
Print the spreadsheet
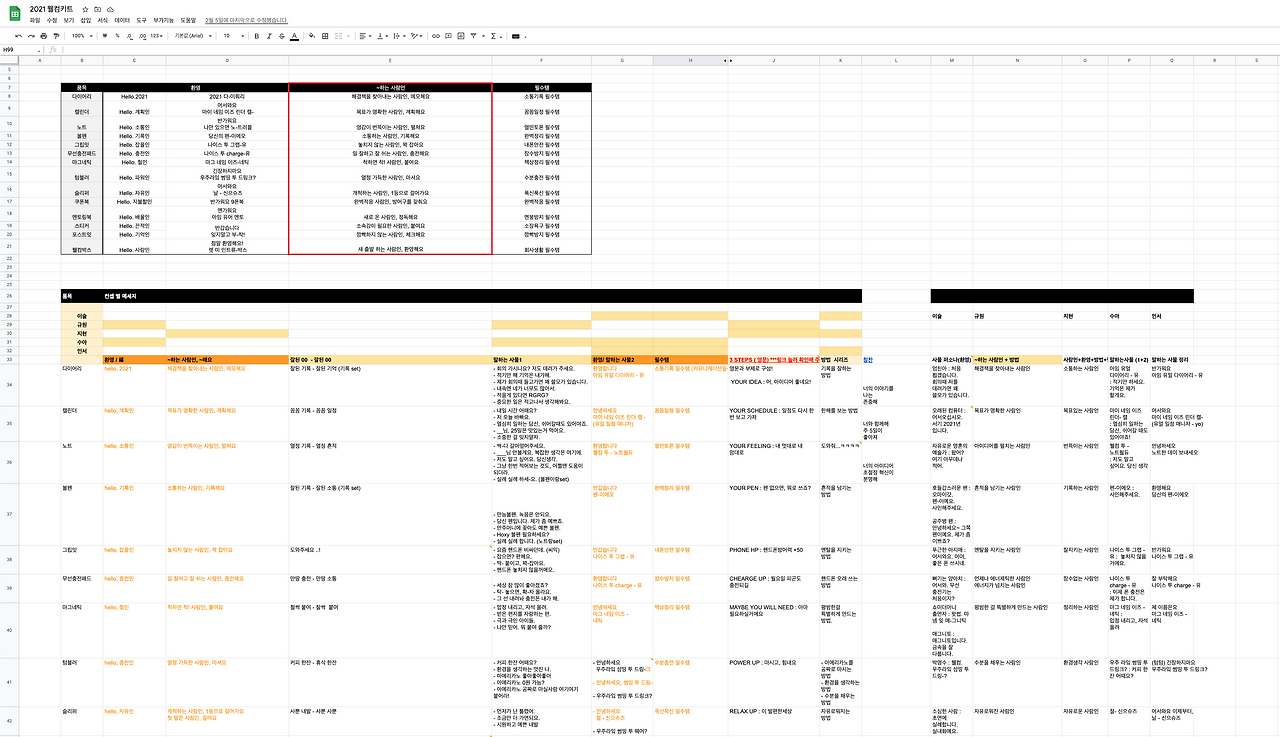click(x=45, y=36)
